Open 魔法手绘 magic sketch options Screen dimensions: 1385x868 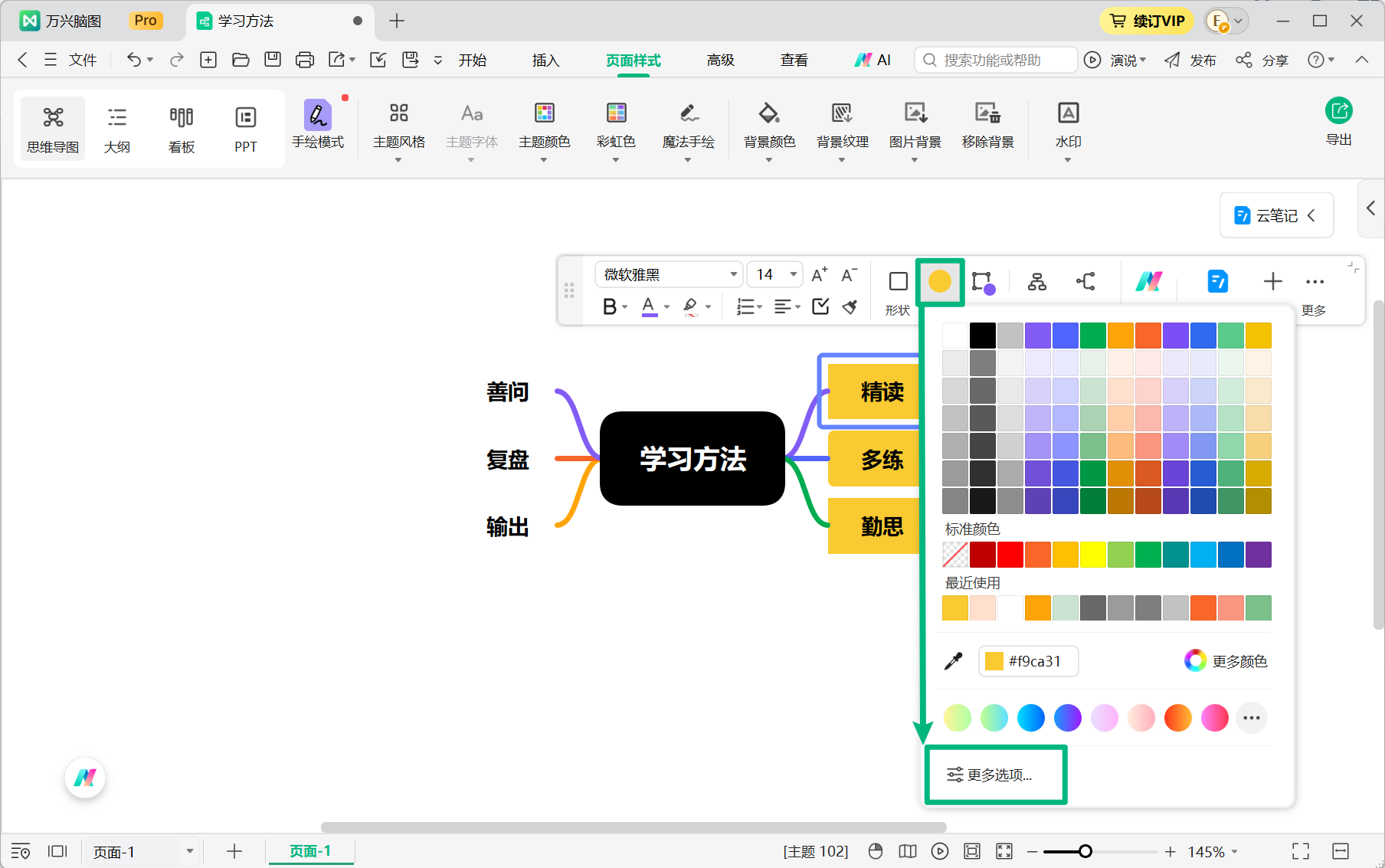(689, 130)
